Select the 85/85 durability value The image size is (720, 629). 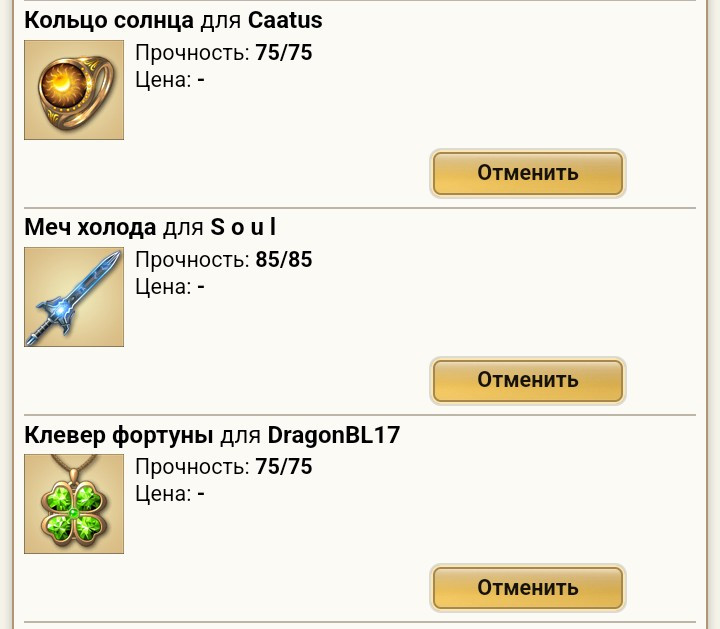click(x=284, y=259)
